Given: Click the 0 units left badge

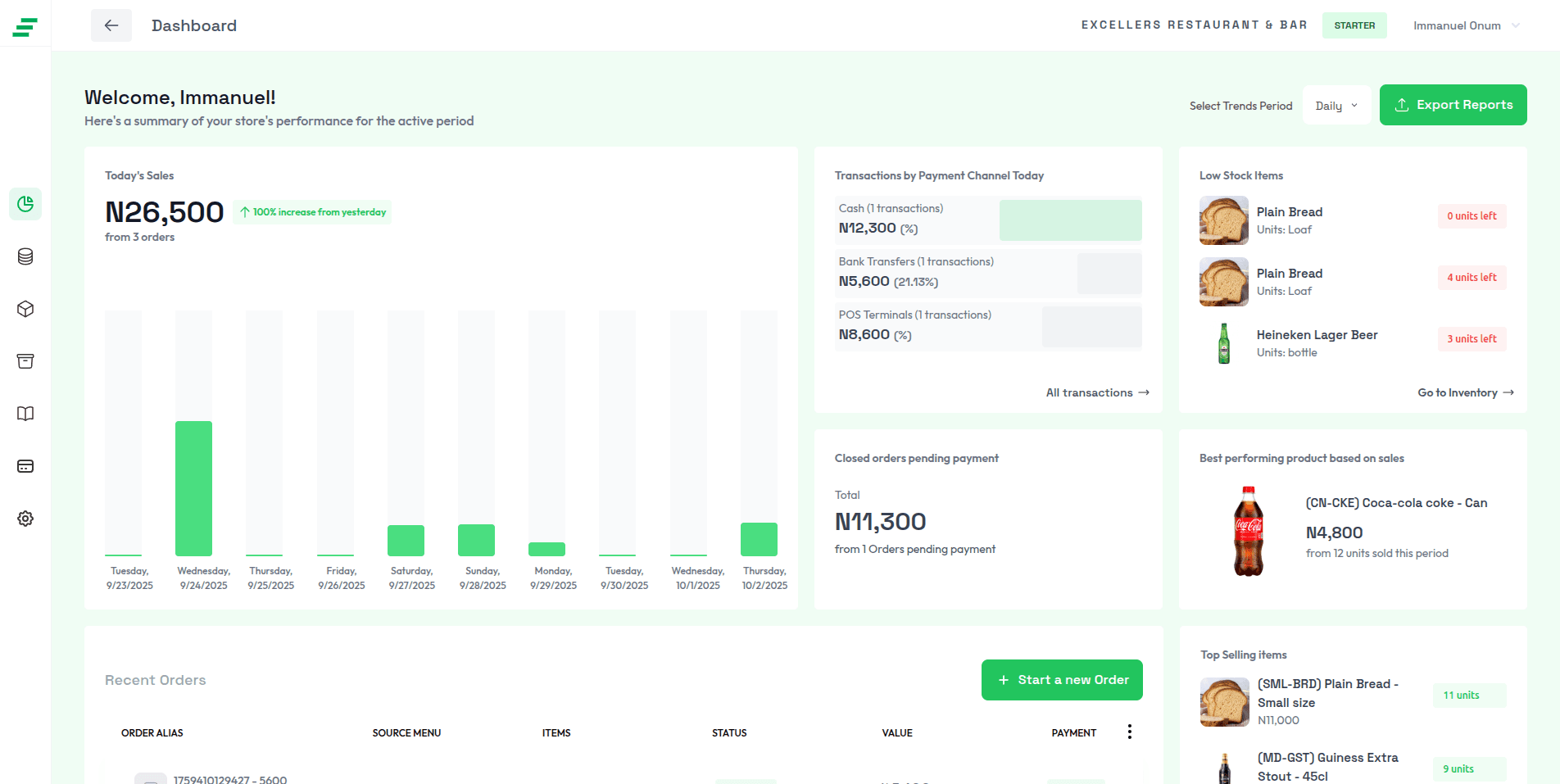Looking at the screenshot, I should coord(1472,216).
